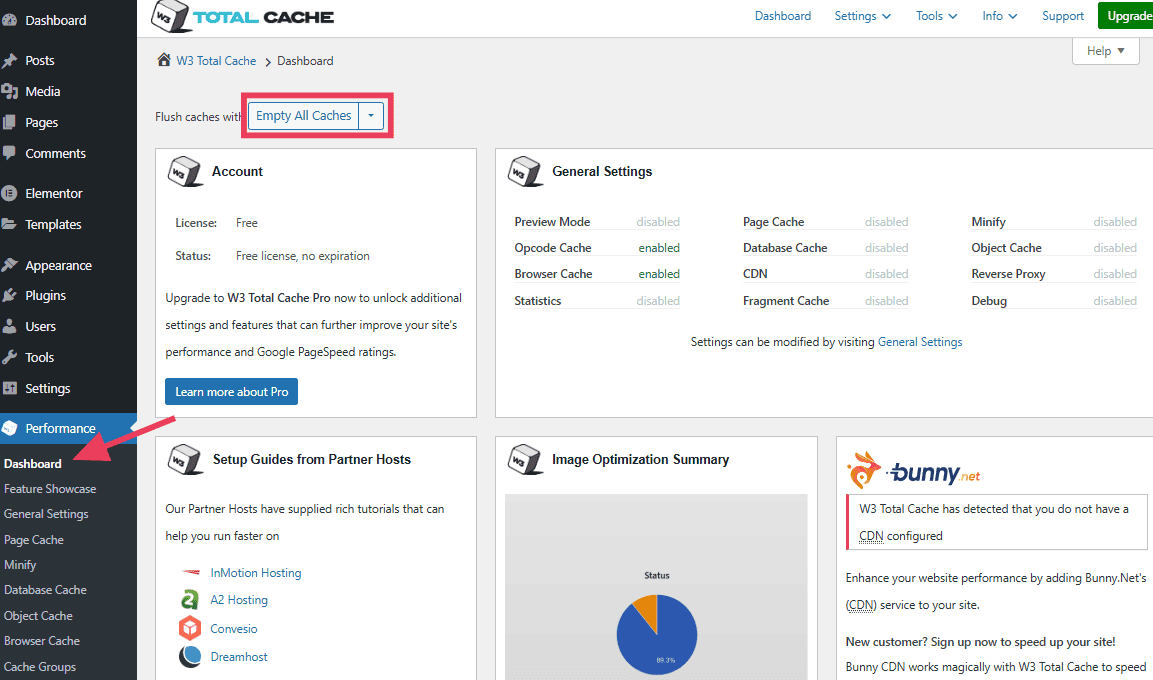Screen dimensions: 1153x680
Task: Expand the Settings menu in plugin navigation
Action: tap(861, 15)
